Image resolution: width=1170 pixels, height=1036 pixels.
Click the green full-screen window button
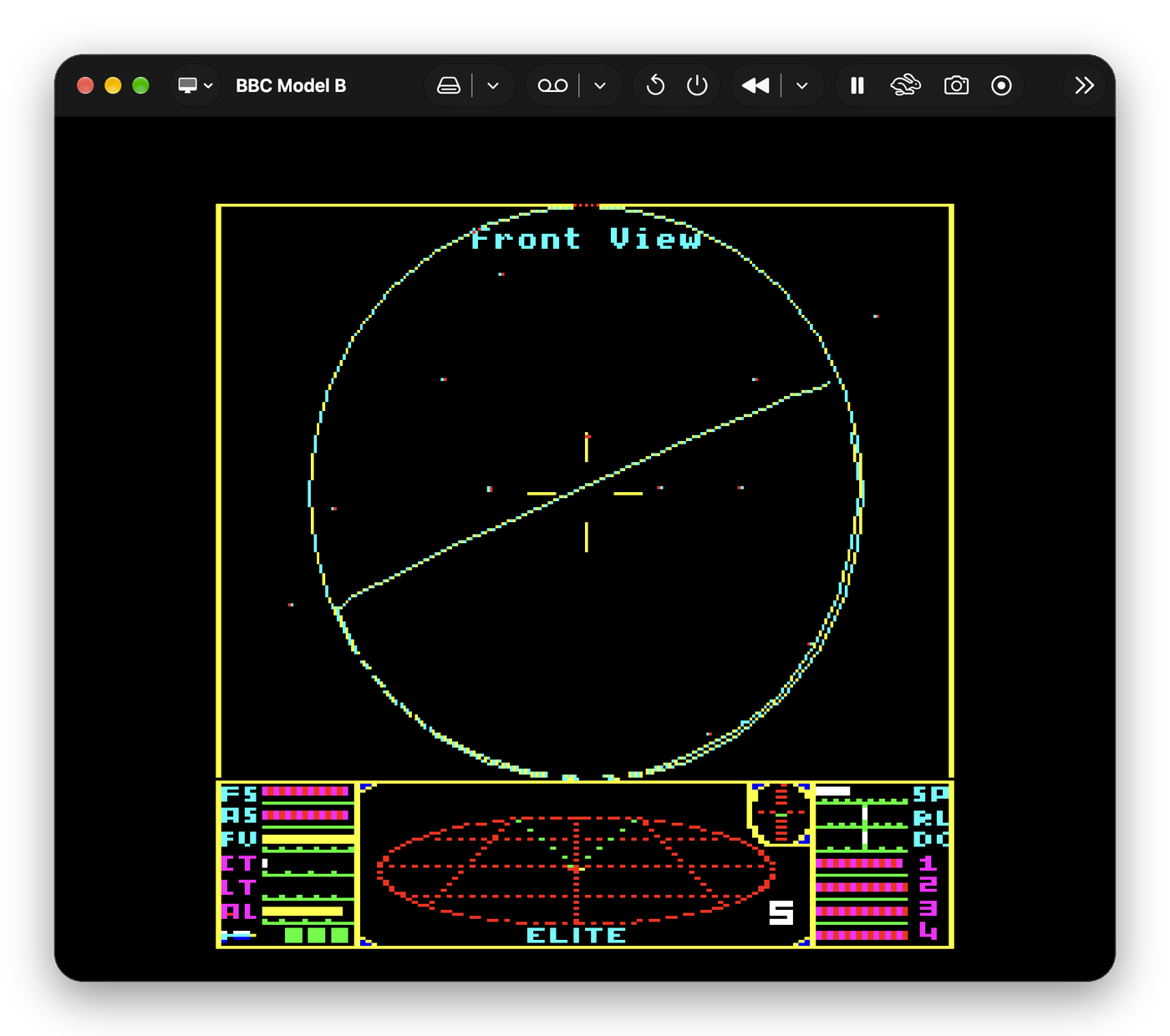(140, 85)
